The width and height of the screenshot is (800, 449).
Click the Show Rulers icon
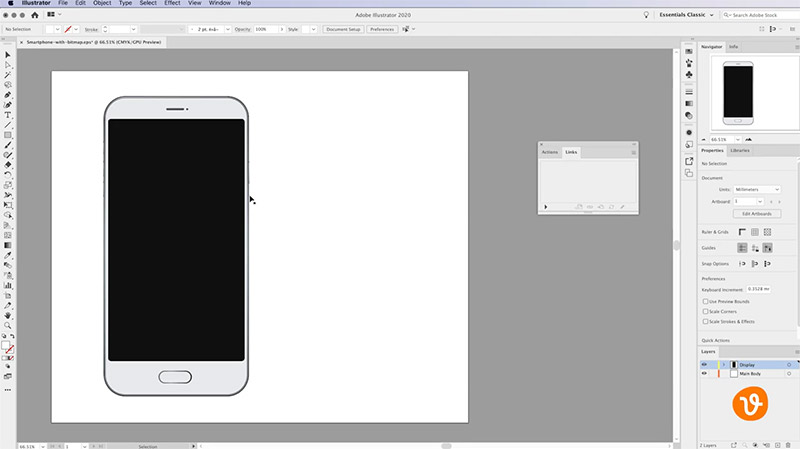click(742, 232)
